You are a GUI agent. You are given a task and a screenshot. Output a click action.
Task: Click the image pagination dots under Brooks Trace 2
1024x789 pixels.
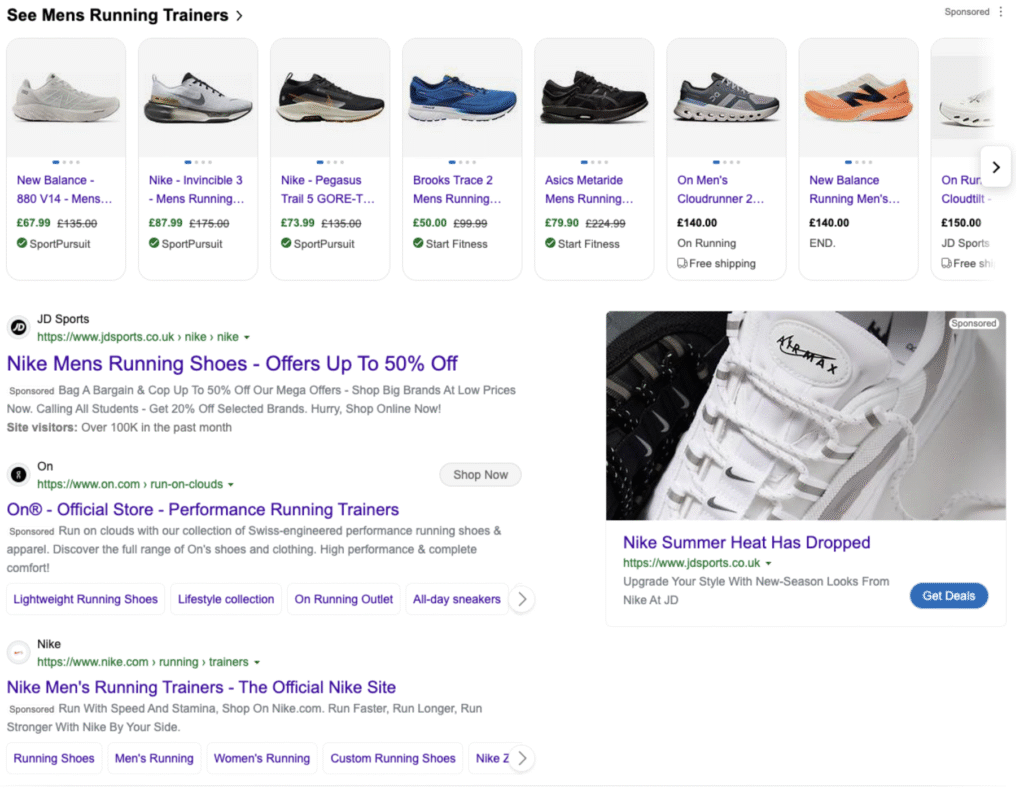(x=462, y=162)
